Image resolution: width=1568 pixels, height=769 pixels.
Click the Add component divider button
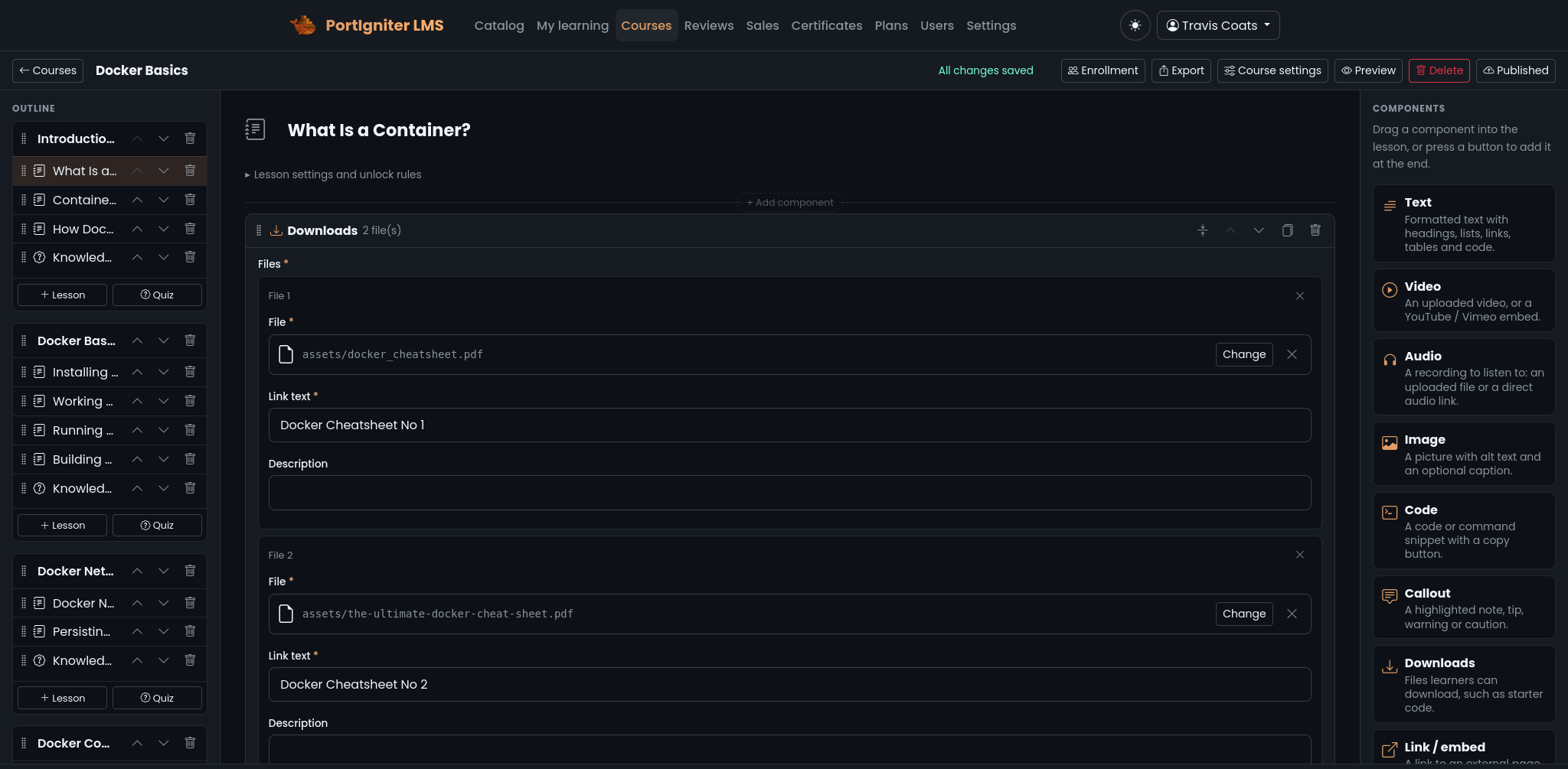[x=789, y=203]
